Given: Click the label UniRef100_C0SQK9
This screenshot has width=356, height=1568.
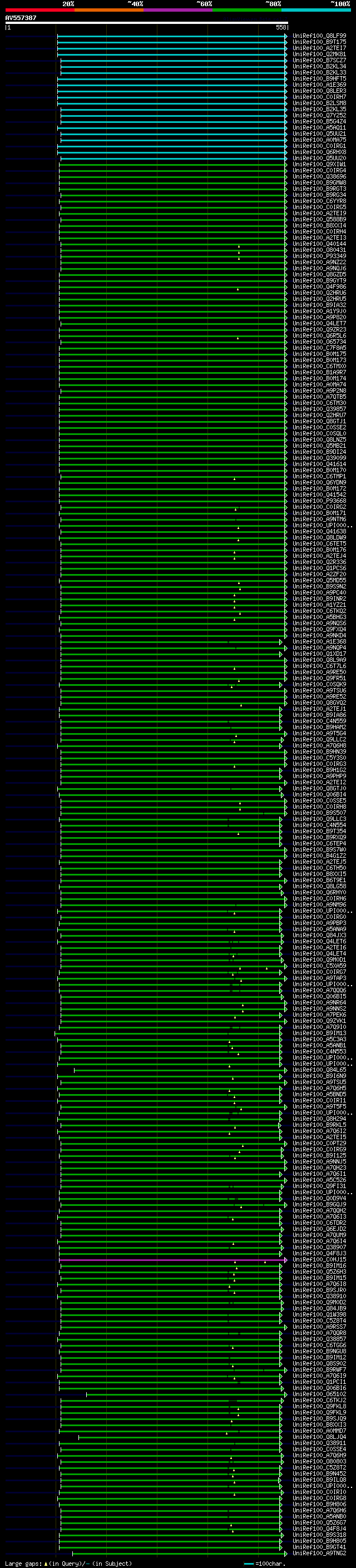Looking at the screenshot, I should coord(319,684).
